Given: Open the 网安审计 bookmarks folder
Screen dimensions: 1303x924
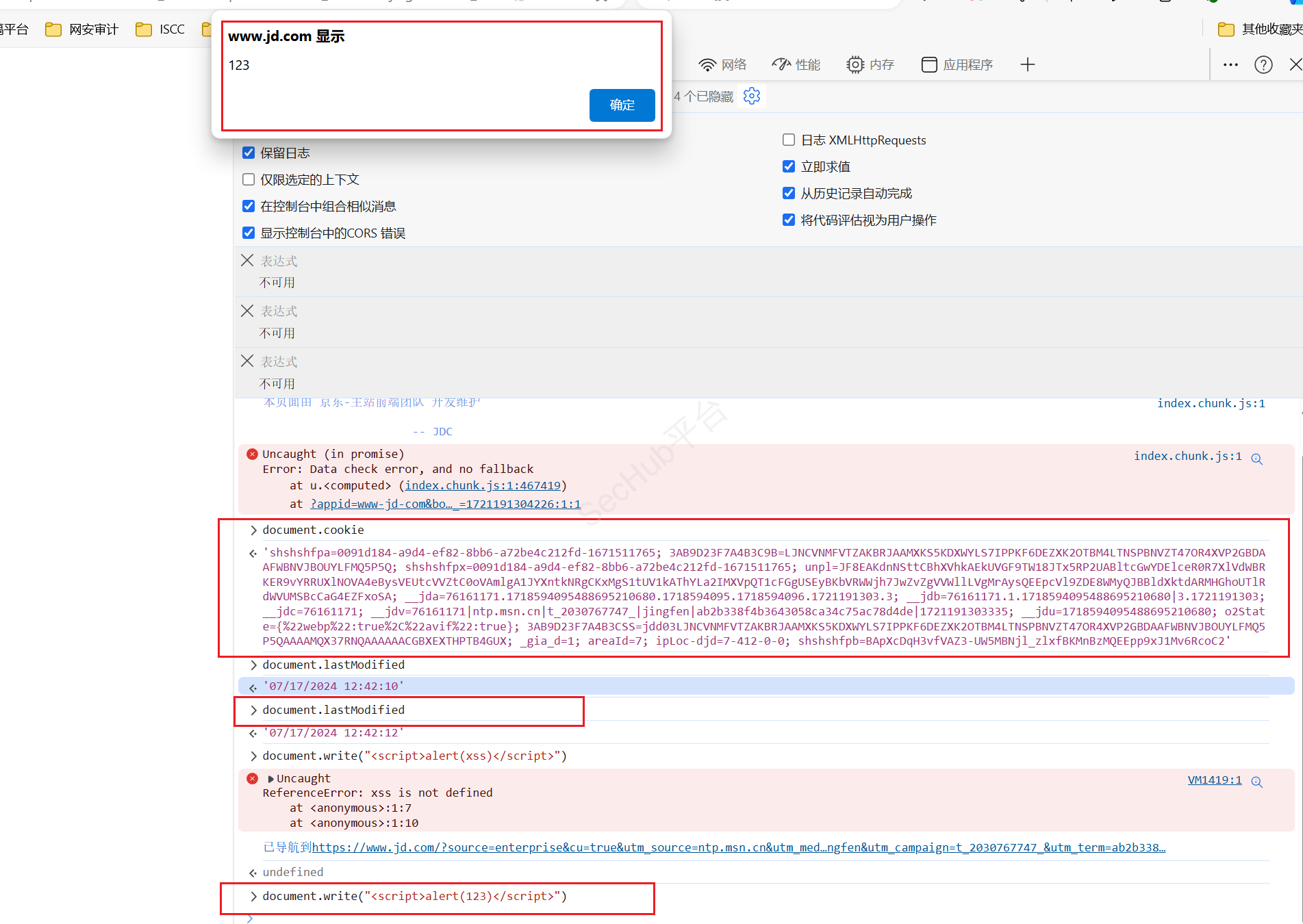Looking at the screenshot, I should [81, 29].
